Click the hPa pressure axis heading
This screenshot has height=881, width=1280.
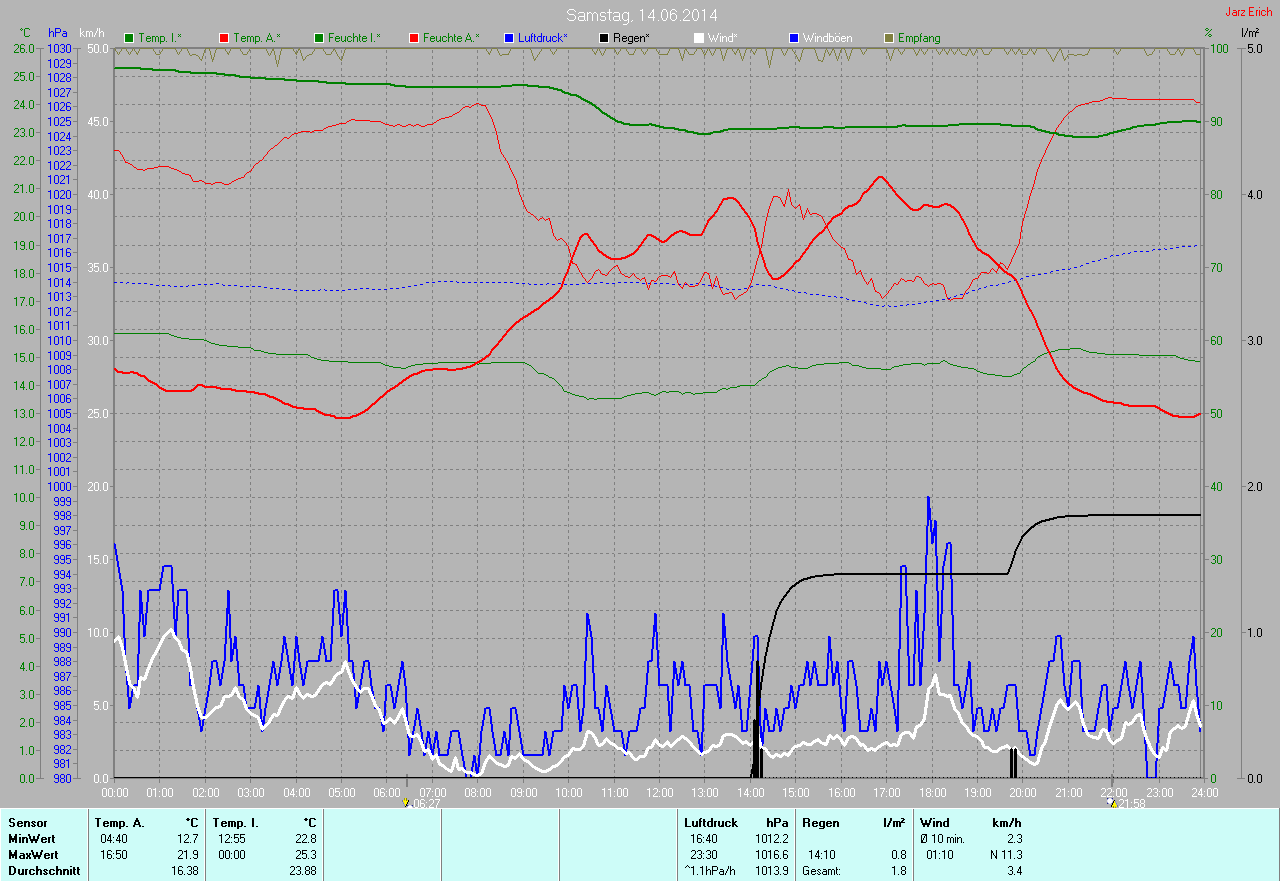(58, 33)
